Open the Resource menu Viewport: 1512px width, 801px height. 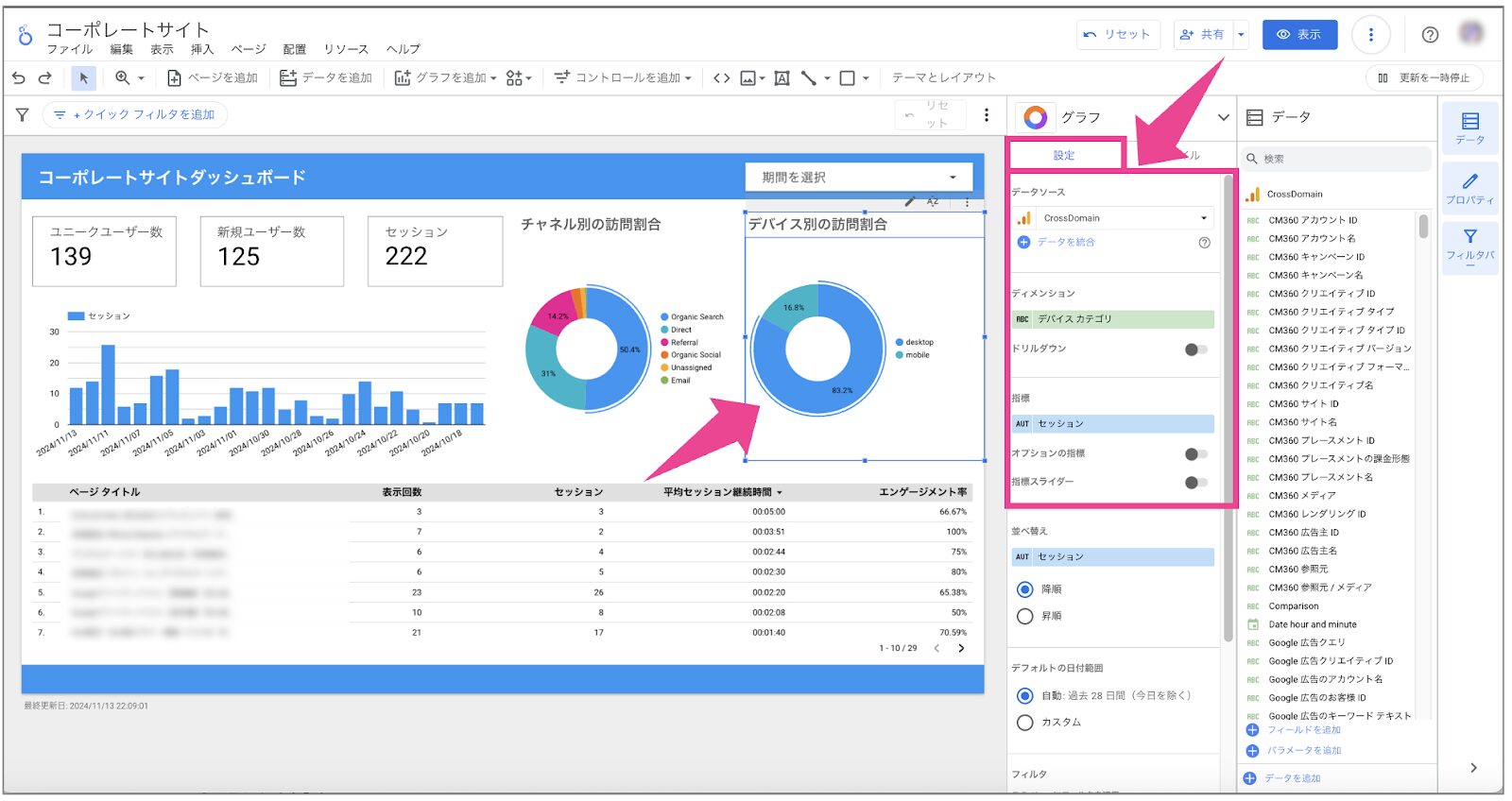click(x=346, y=49)
